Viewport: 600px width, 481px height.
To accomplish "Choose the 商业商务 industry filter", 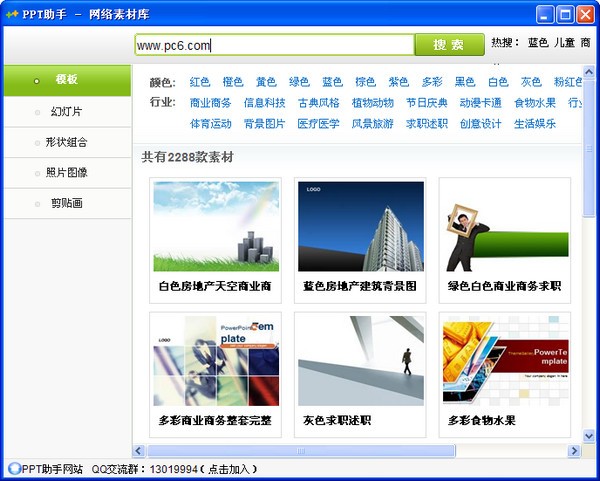I will coord(210,103).
